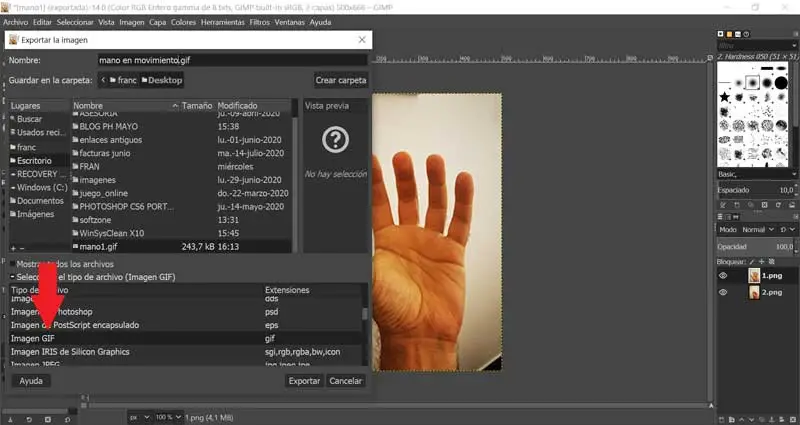Reset tool options icon at bottom left
Image resolution: width=800 pixels, height=425 pixels.
tap(67, 419)
